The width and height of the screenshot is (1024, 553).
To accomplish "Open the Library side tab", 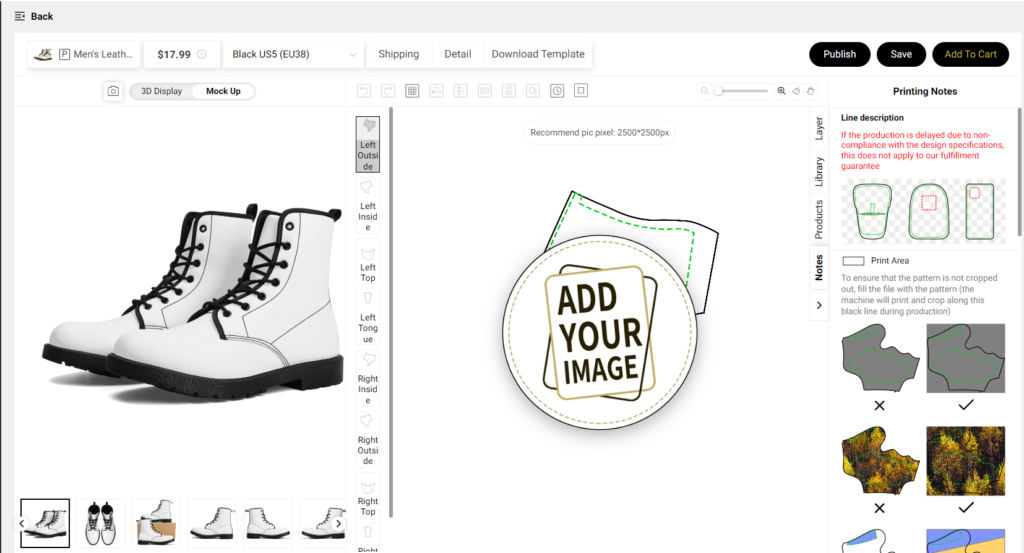I will point(819,172).
